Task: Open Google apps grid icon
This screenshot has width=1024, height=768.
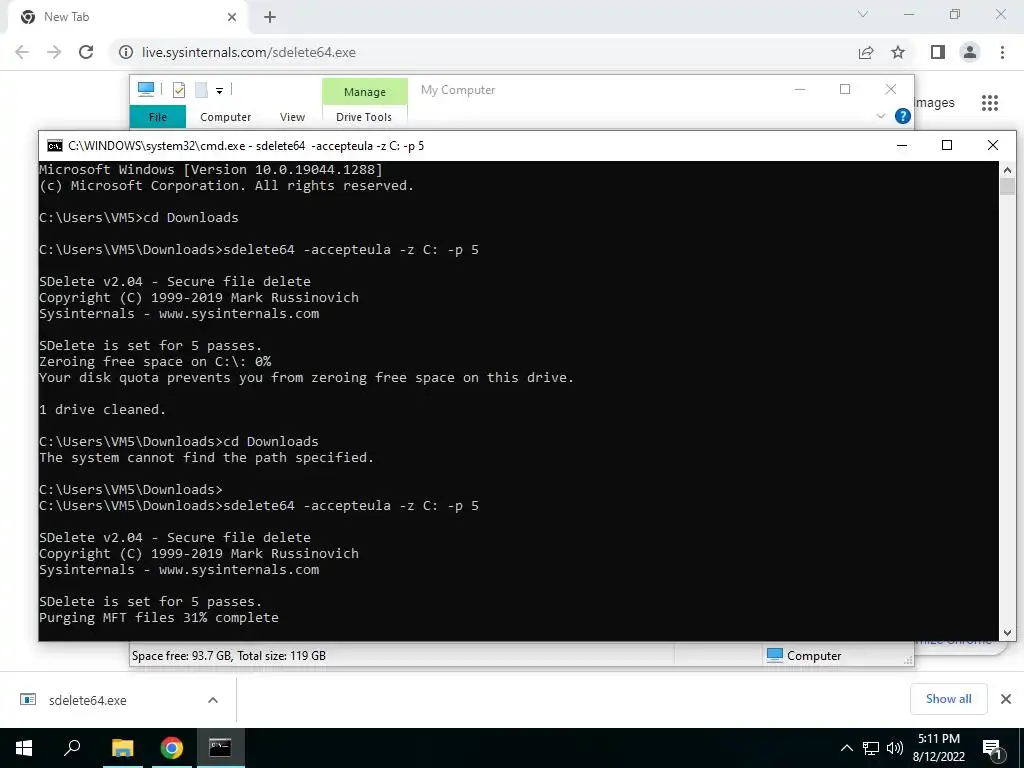Action: [x=989, y=103]
